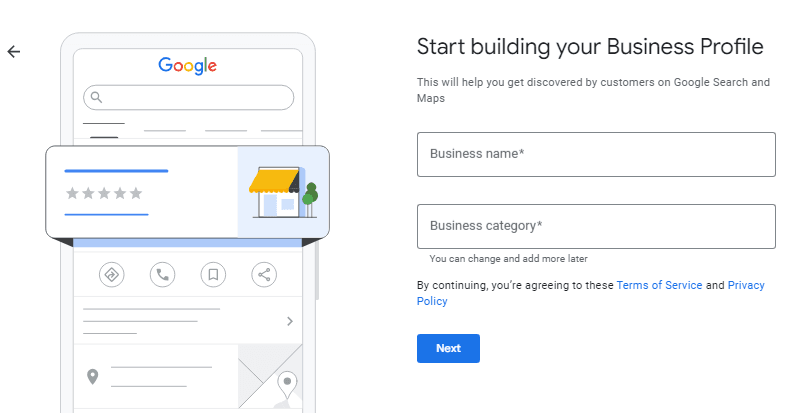Go back using the left arrow

[x=14, y=52]
